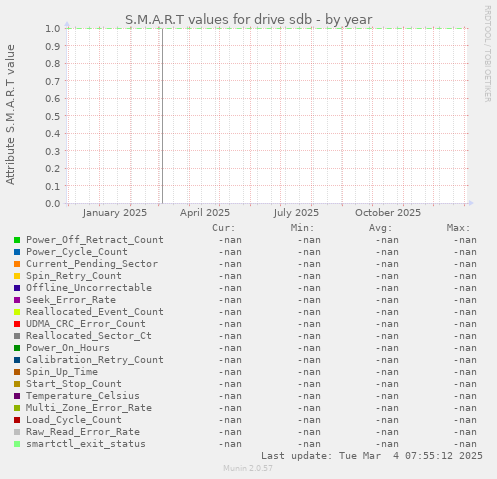Click the Avg: column header
This screenshot has height=479, width=497.
[x=380, y=228]
